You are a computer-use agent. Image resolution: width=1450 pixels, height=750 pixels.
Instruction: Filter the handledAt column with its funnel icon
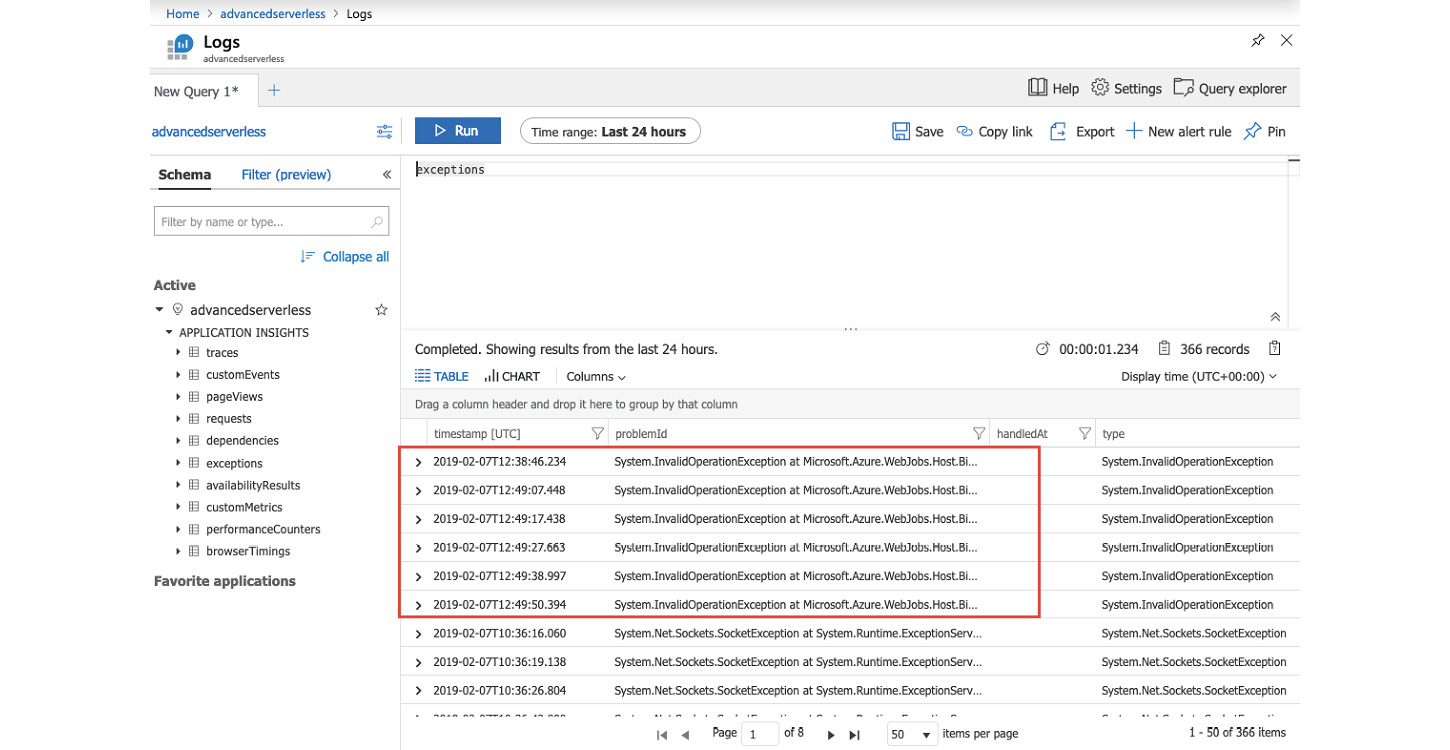coord(1085,434)
